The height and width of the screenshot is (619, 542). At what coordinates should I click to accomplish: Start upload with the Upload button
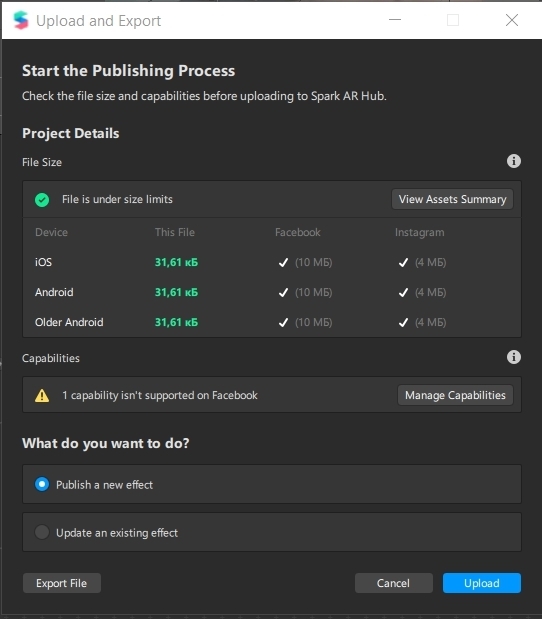482,583
